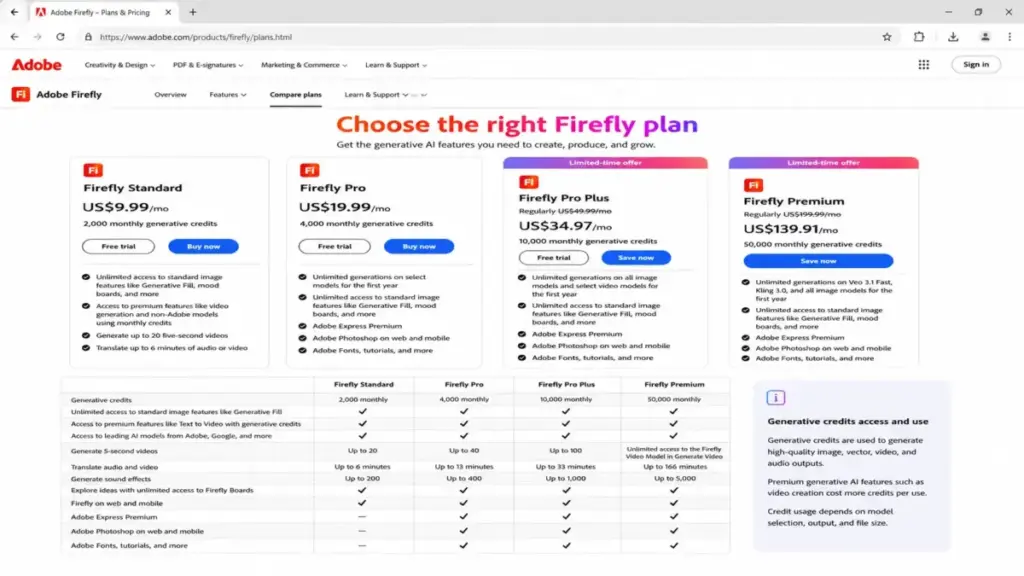Click the Adobe logo in the header
Screen dimensions: 1024x576
[x=37, y=65]
